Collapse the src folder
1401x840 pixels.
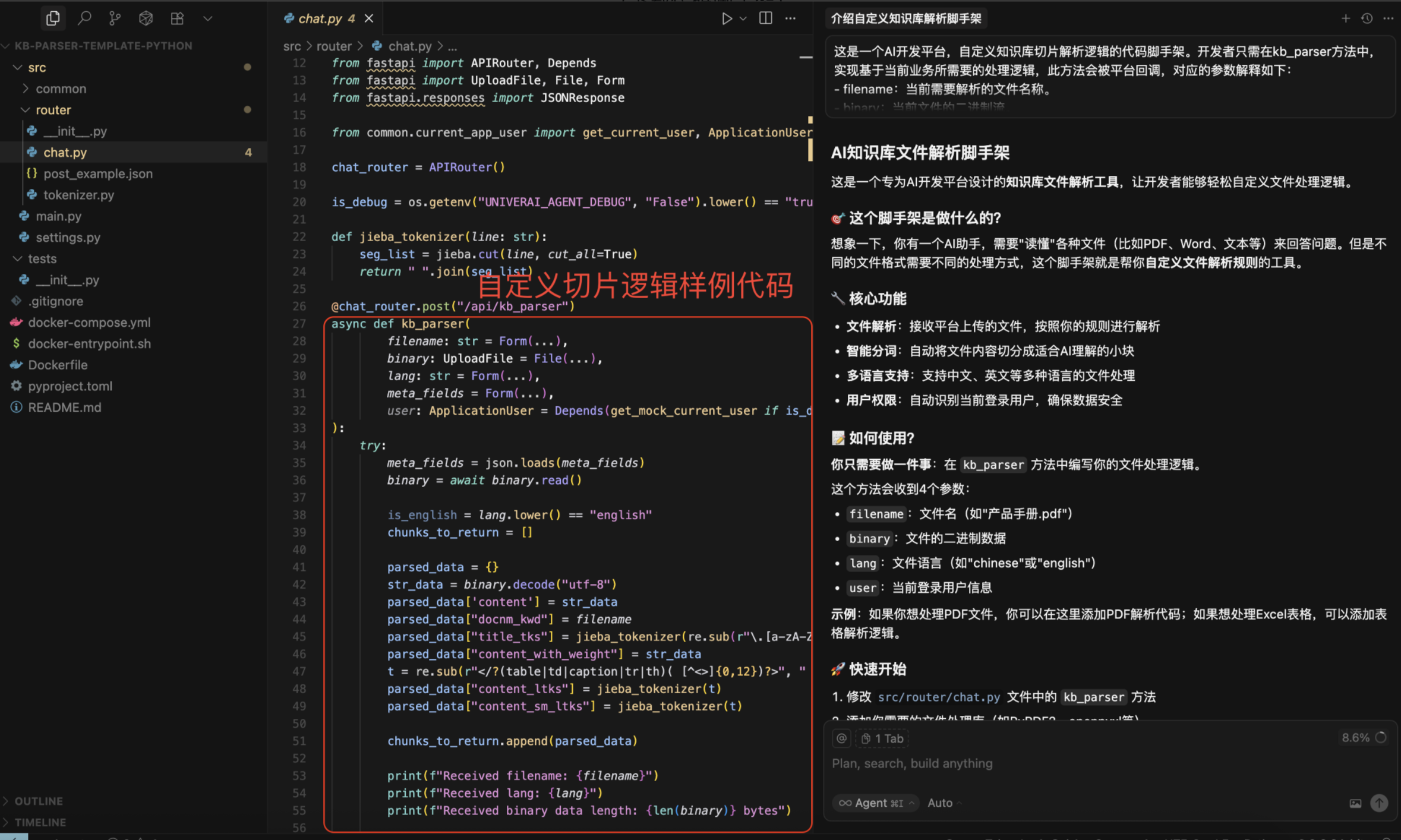pos(37,67)
